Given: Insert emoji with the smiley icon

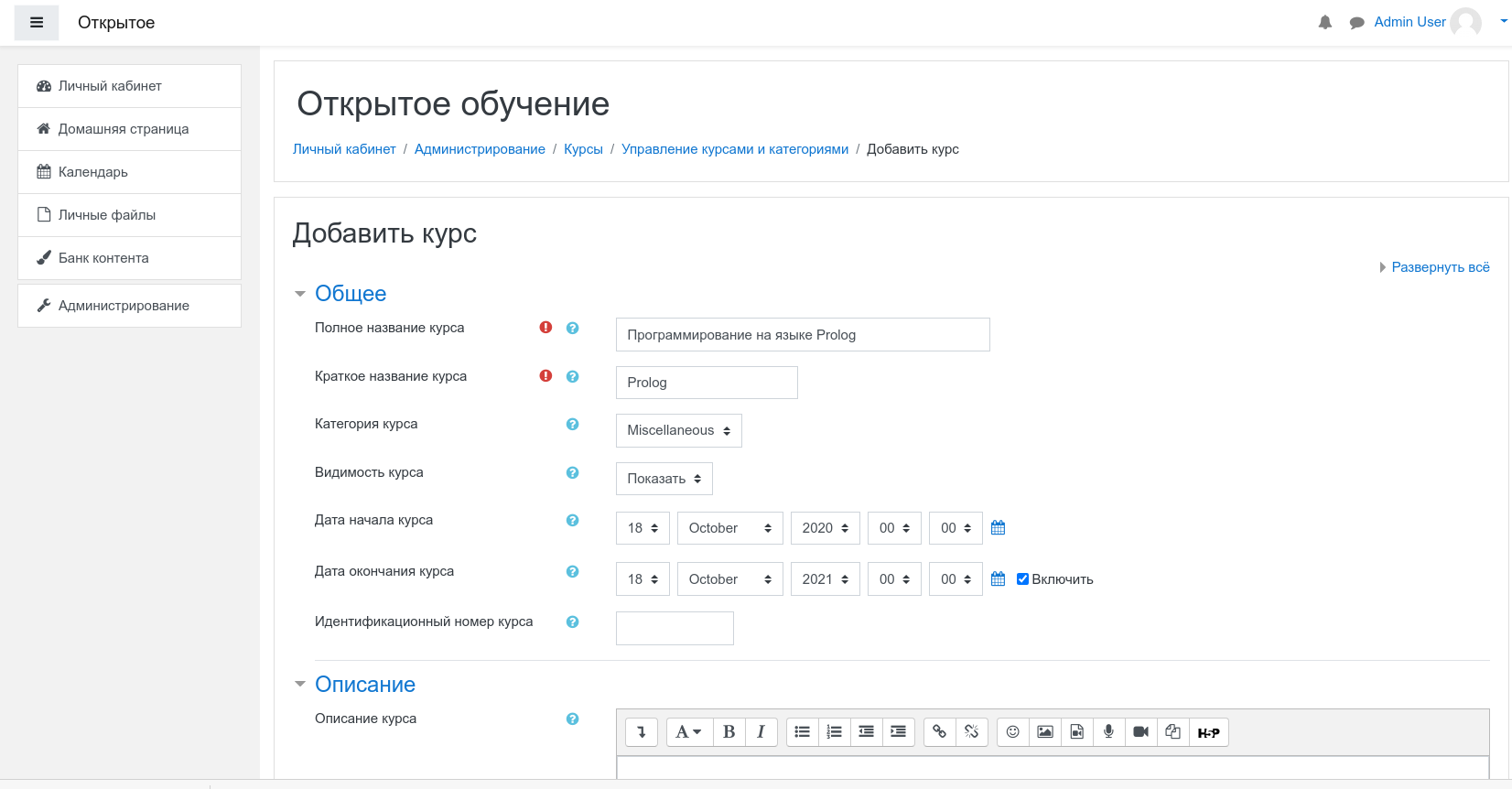Looking at the screenshot, I should (1012, 732).
